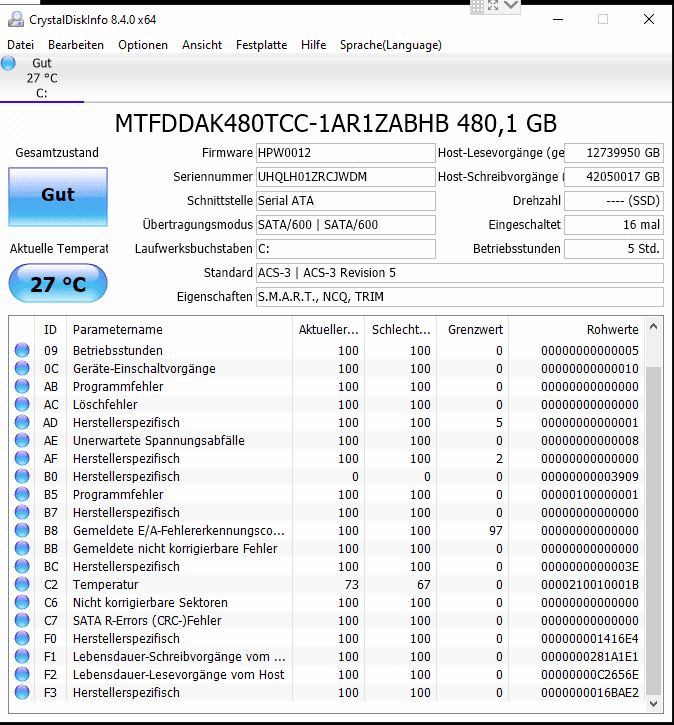Open the Ansicht menu
Viewport: 674px width, 725px height.
tap(202, 45)
